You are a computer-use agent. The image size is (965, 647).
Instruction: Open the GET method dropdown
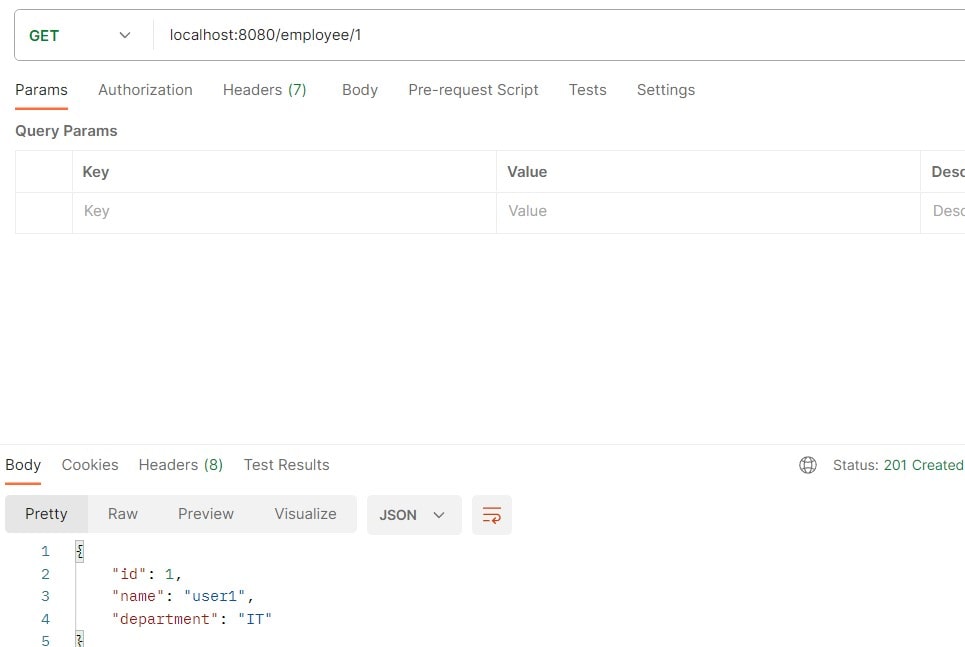pos(81,36)
